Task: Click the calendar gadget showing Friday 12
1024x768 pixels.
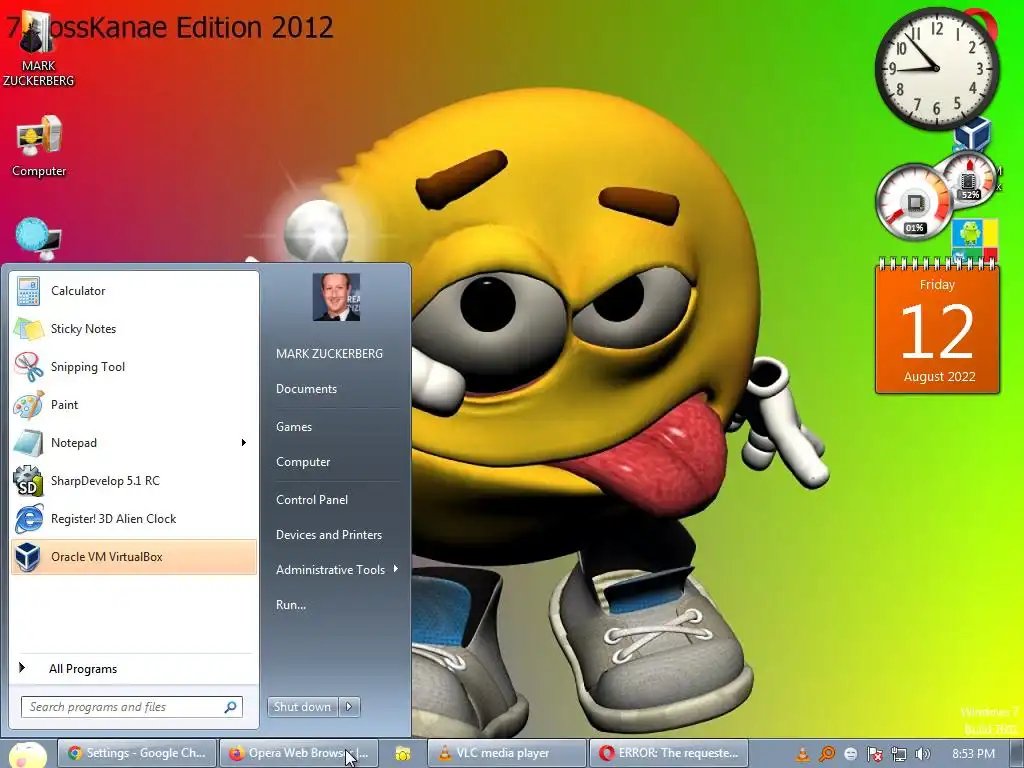Action: click(x=937, y=325)
